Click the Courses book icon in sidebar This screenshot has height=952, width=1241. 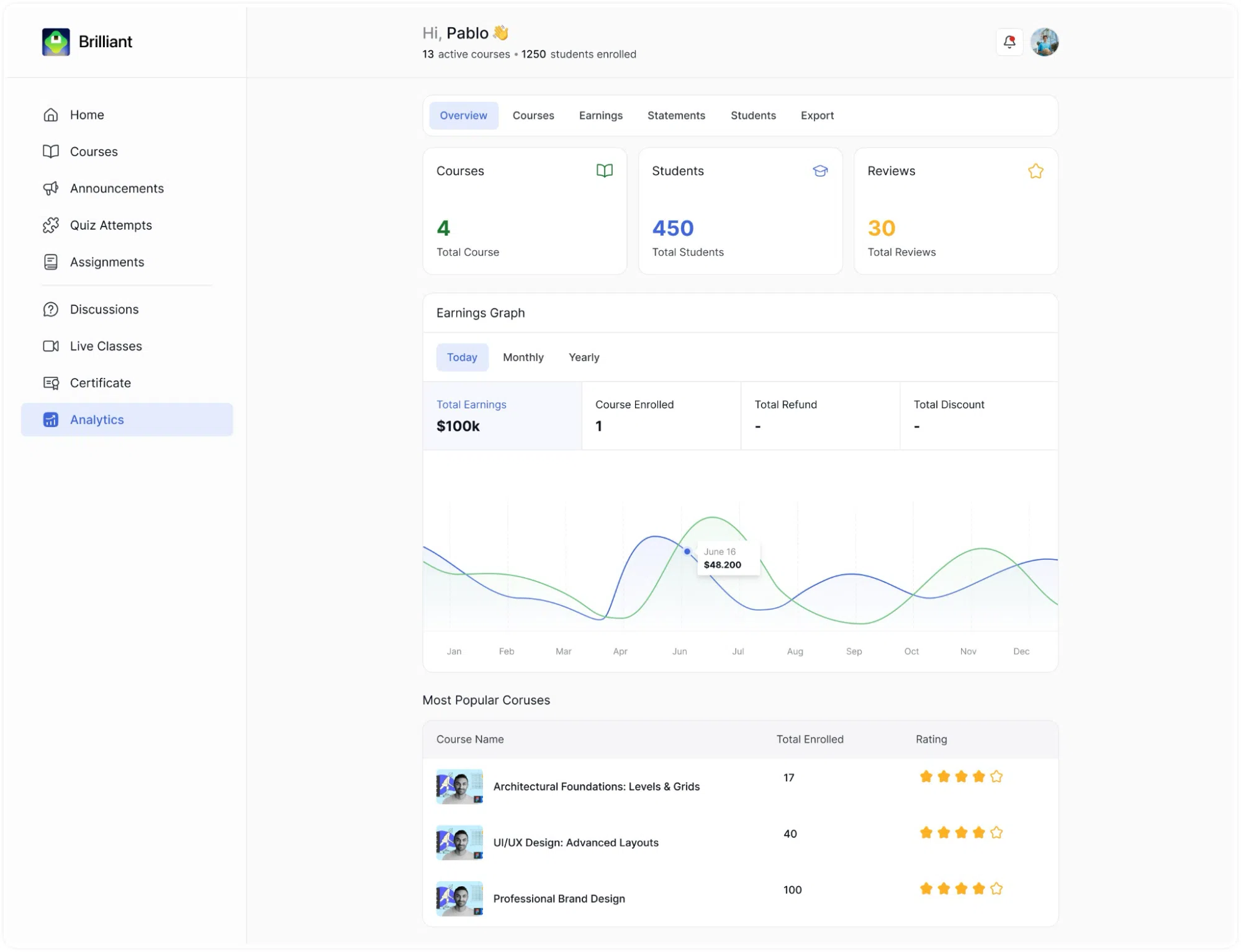coord(51,151)
